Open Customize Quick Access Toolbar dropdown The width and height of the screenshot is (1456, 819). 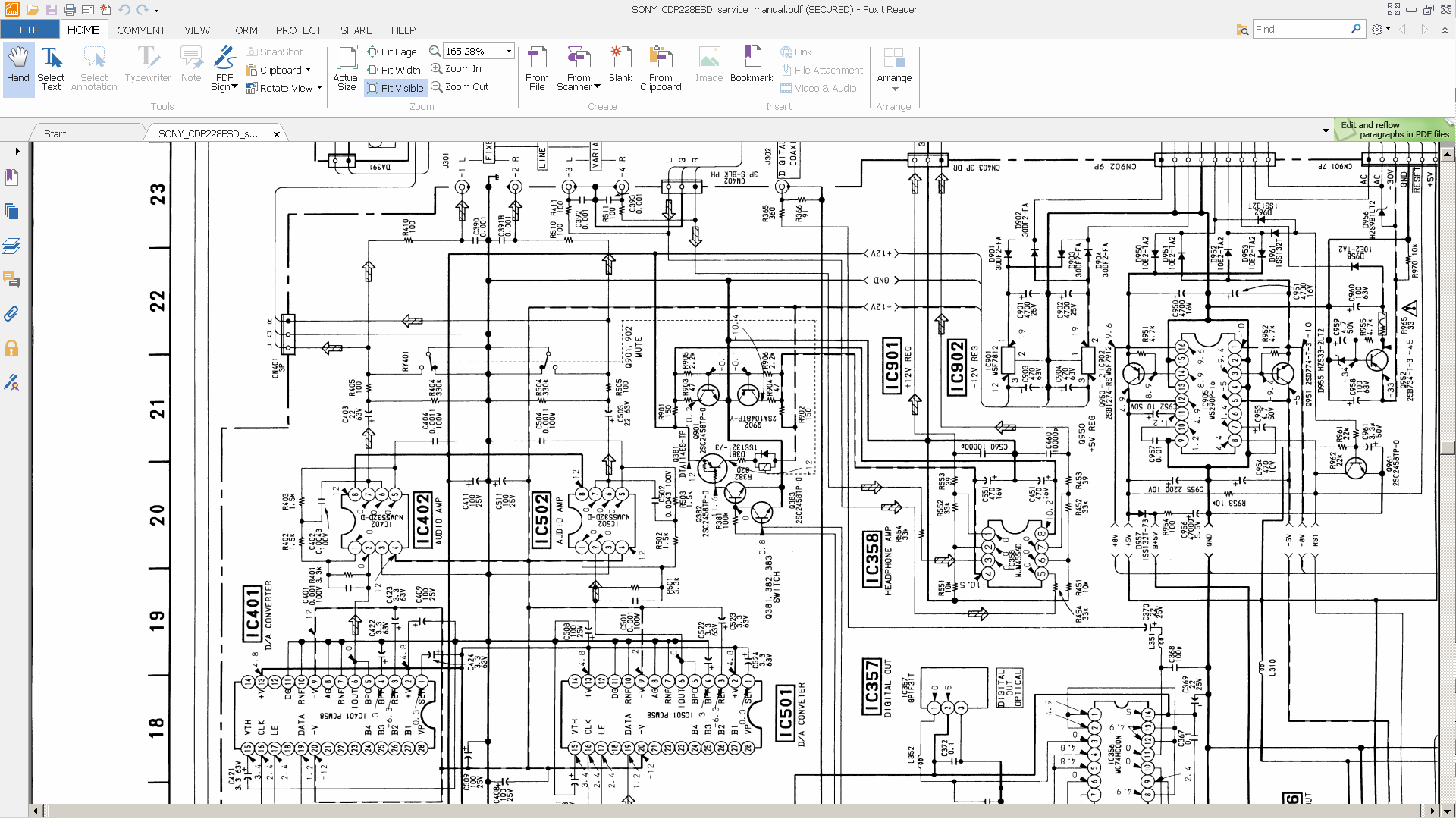pos(157,10)
